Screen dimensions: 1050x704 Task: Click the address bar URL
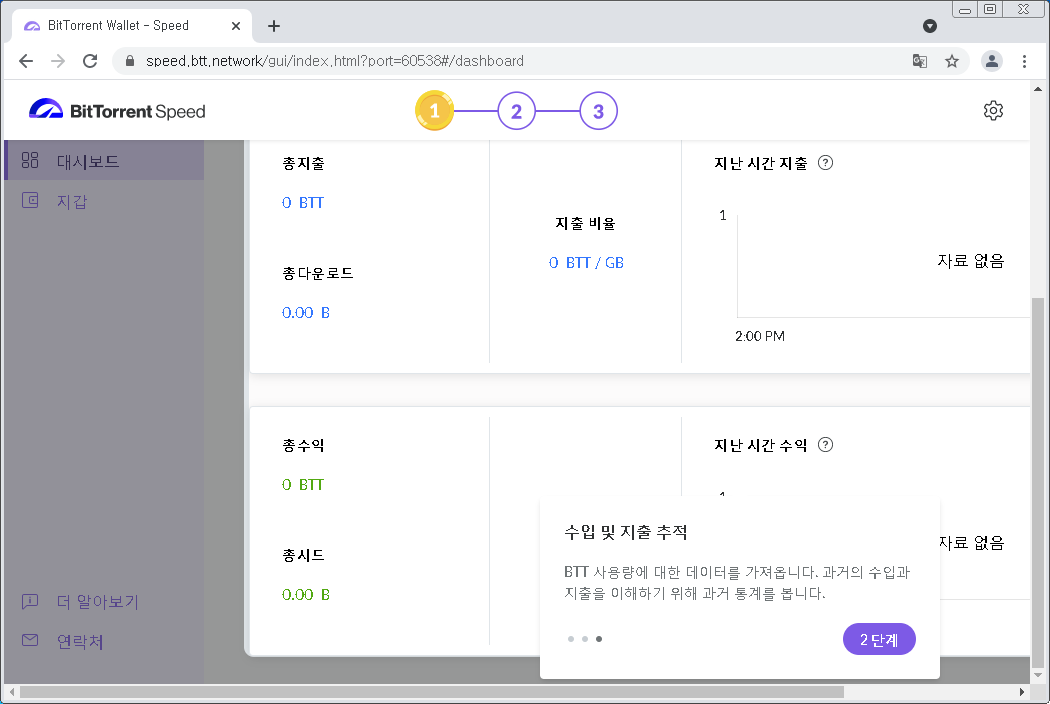click(335, 61)
